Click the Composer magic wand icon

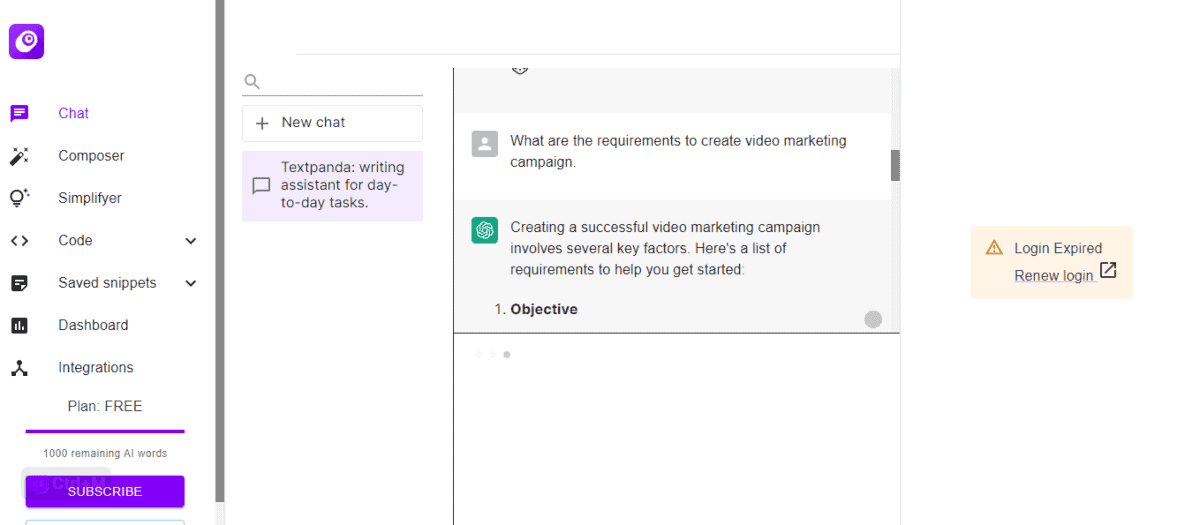[19, 156]
